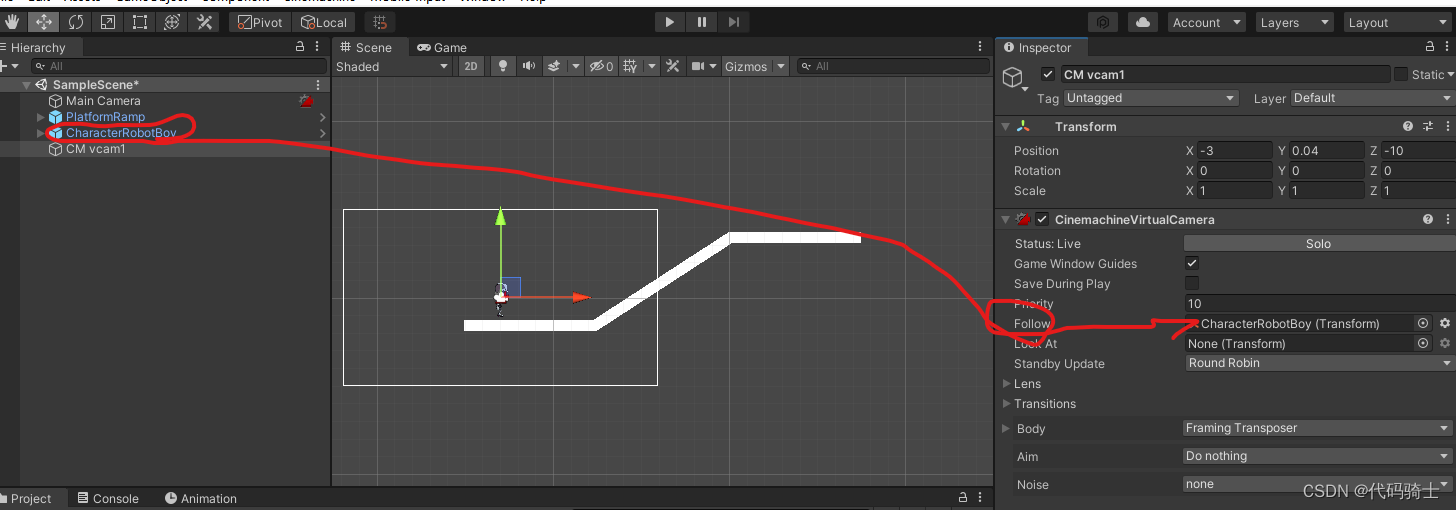Open Follow field gear settings
This screenshot has height=510, width=1456.
tap(1444, 323)
